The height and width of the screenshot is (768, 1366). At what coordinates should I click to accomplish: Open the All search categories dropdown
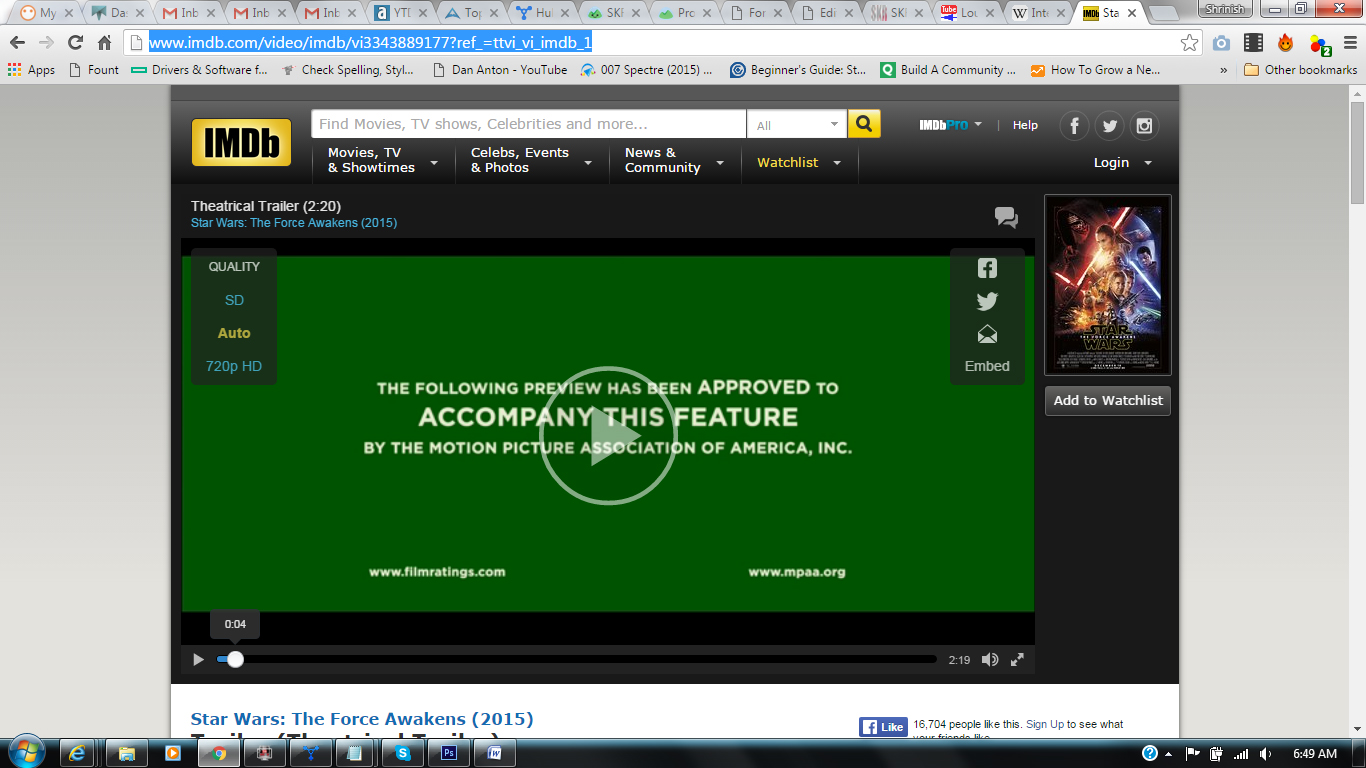tap(797, 123)
